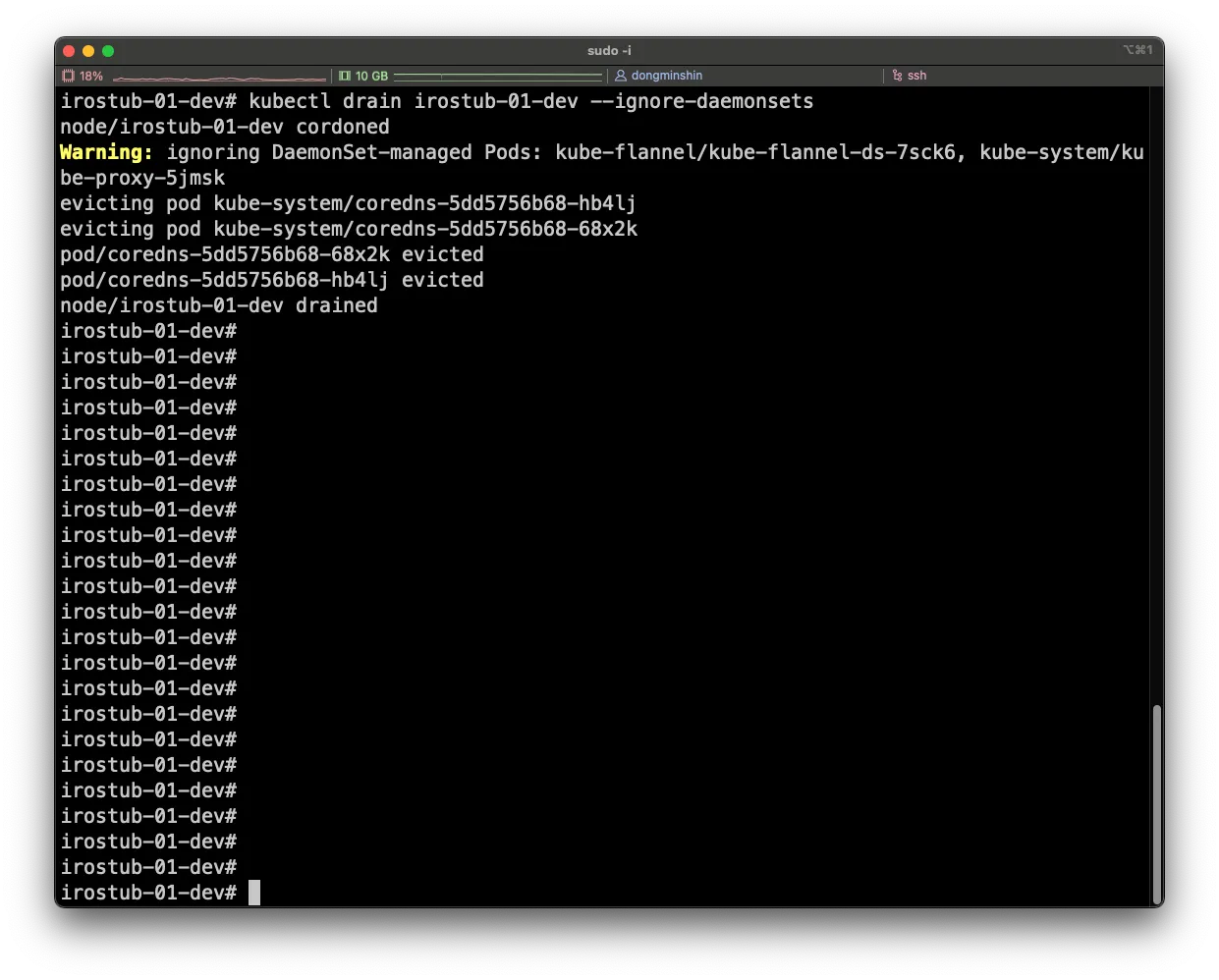Viewport: 1219px width, 980px height.
Task: Click the sudo -i window title
Action: [x=609, y=50]
